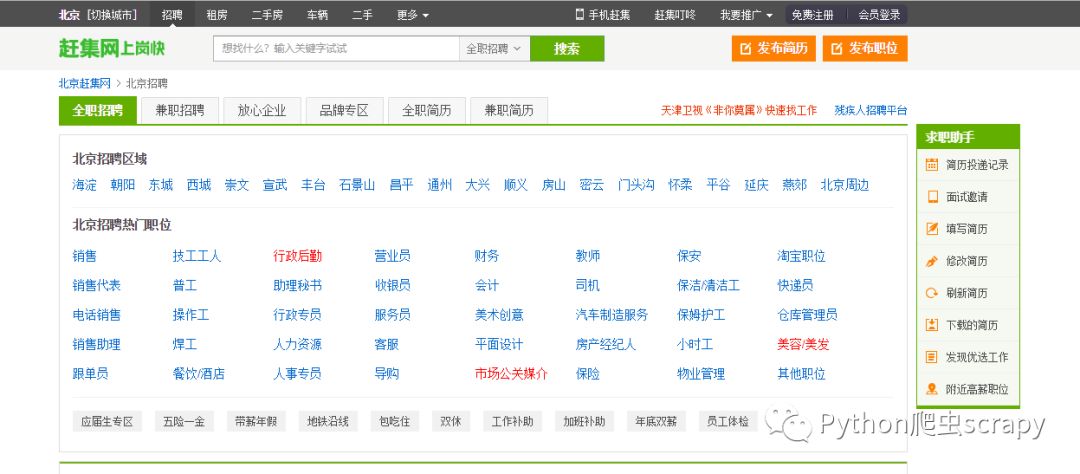Open the 残疾人招聘平台 link

871,110
